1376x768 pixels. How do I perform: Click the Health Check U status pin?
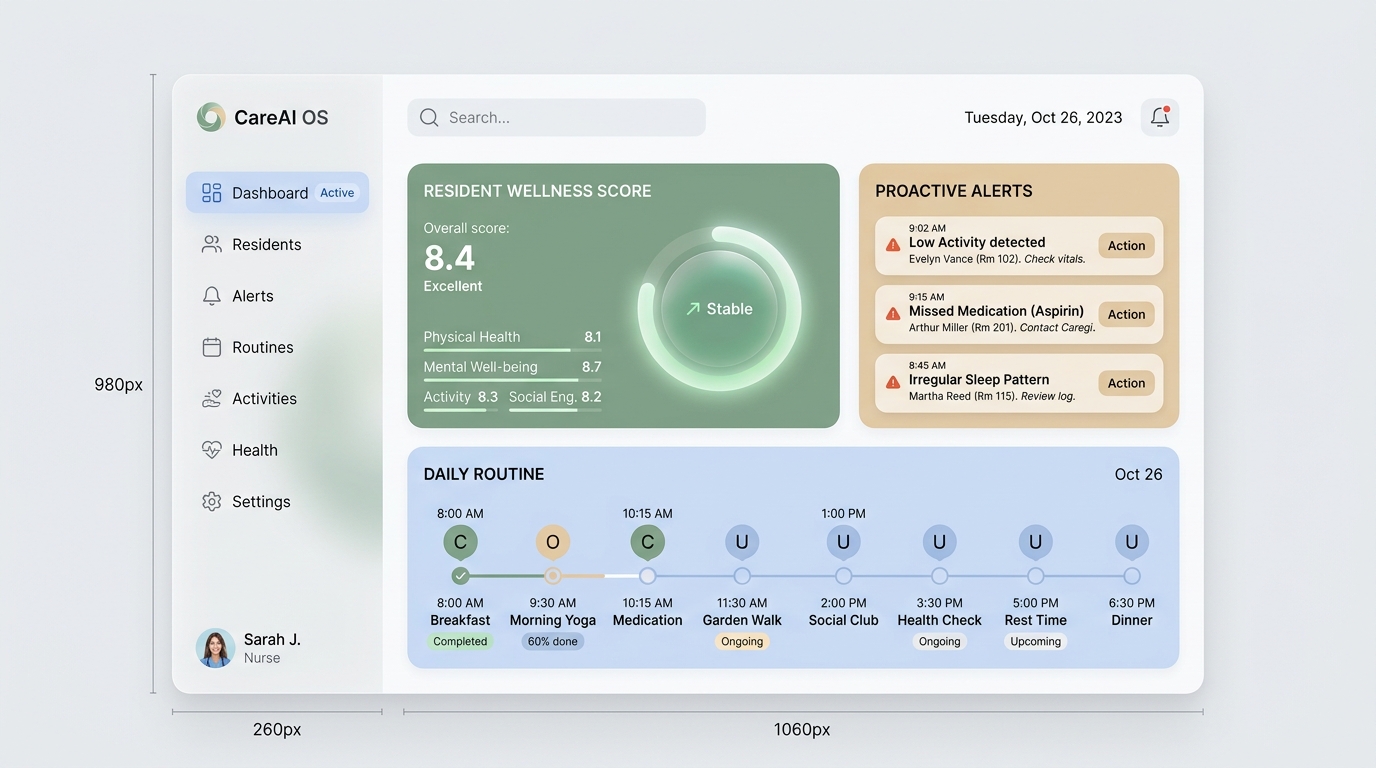[939, 543]
